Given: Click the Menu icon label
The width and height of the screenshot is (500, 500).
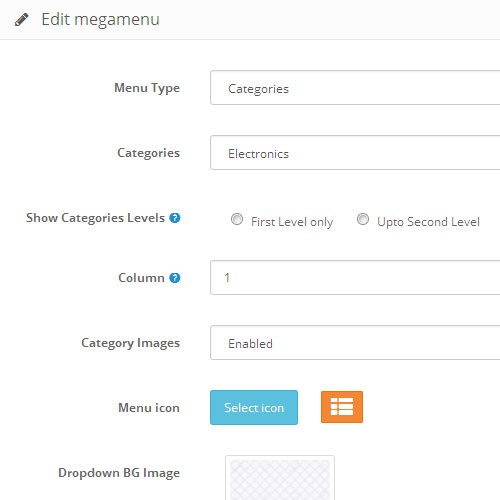Looking at the screenshot, I should [149, 408].
